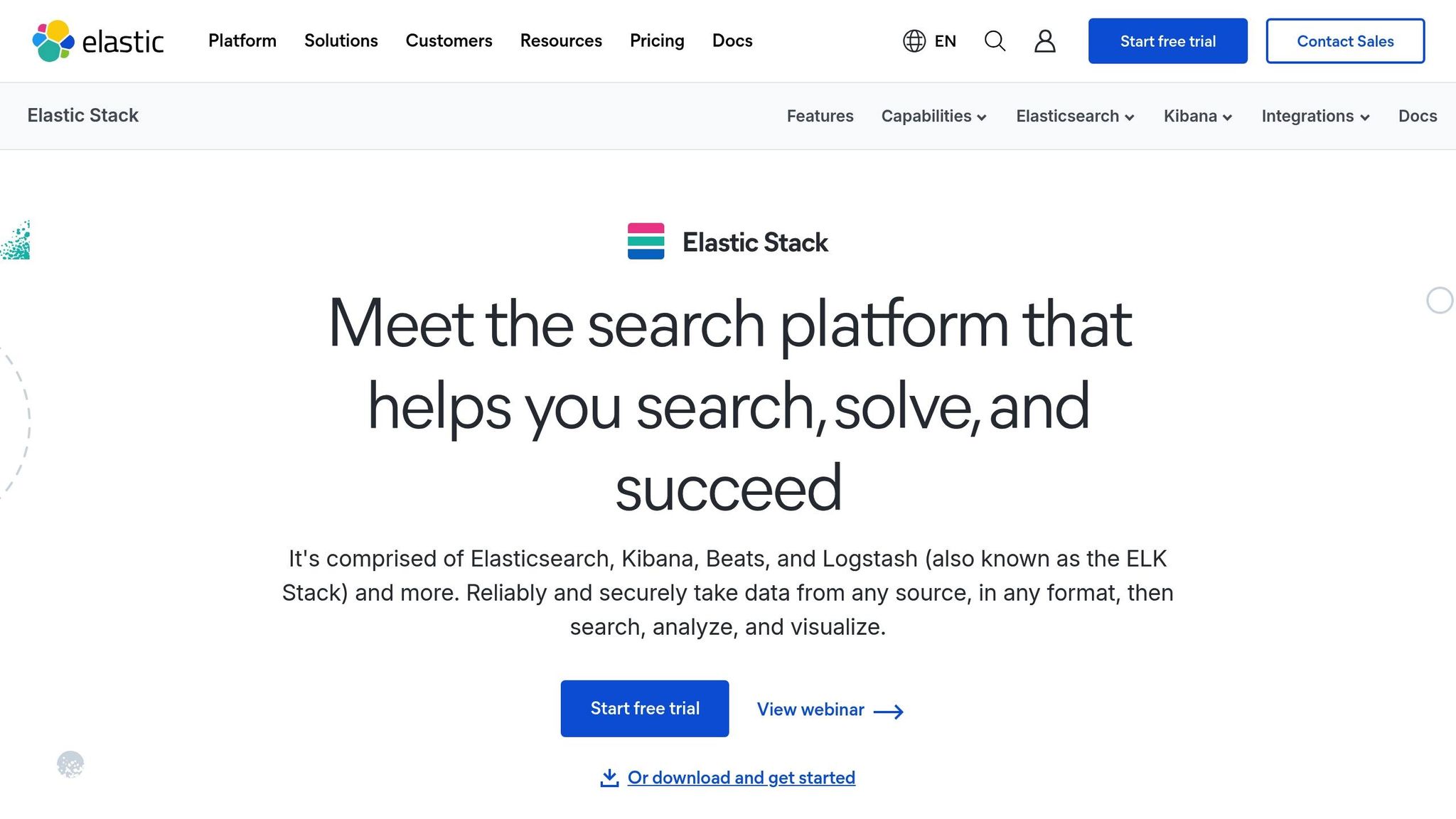Open Docs from the sub-navigation bar
The image size is (1456, 819).
pyautogui.click(x=1417, y=116)
